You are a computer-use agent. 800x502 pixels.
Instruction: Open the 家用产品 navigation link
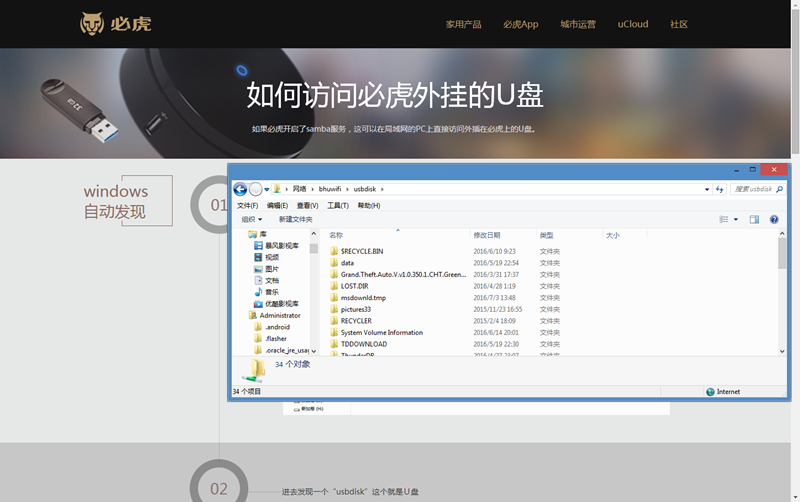[463, 24]
